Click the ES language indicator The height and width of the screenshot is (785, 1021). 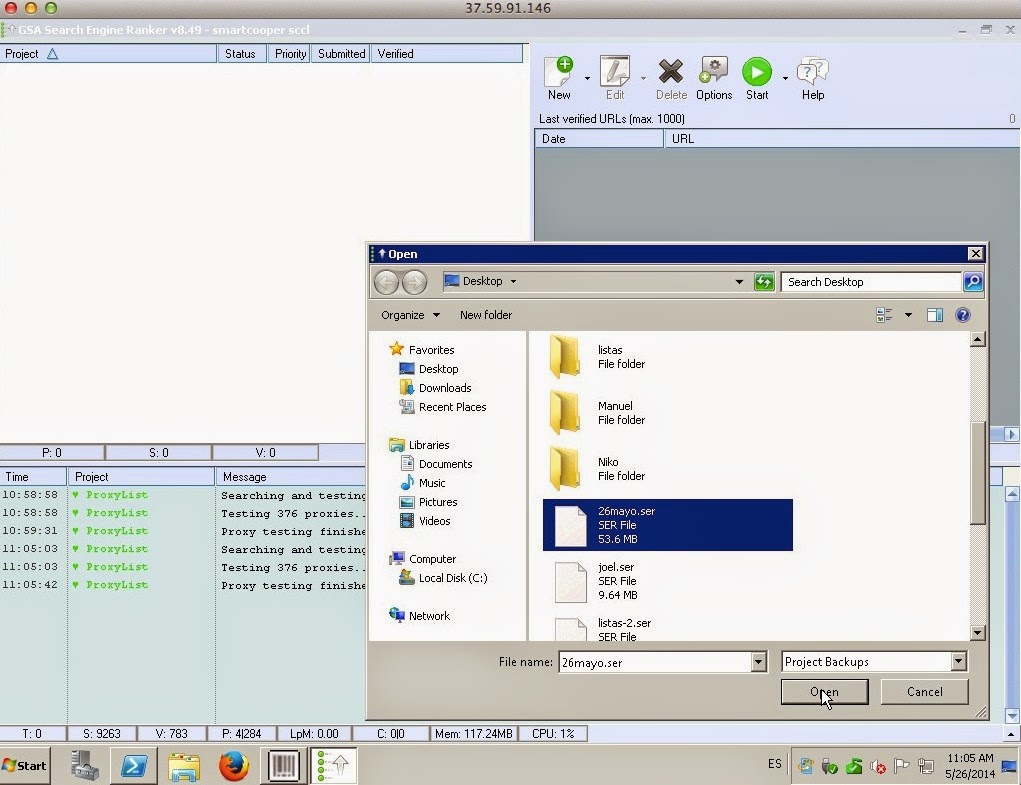point(774,764)
